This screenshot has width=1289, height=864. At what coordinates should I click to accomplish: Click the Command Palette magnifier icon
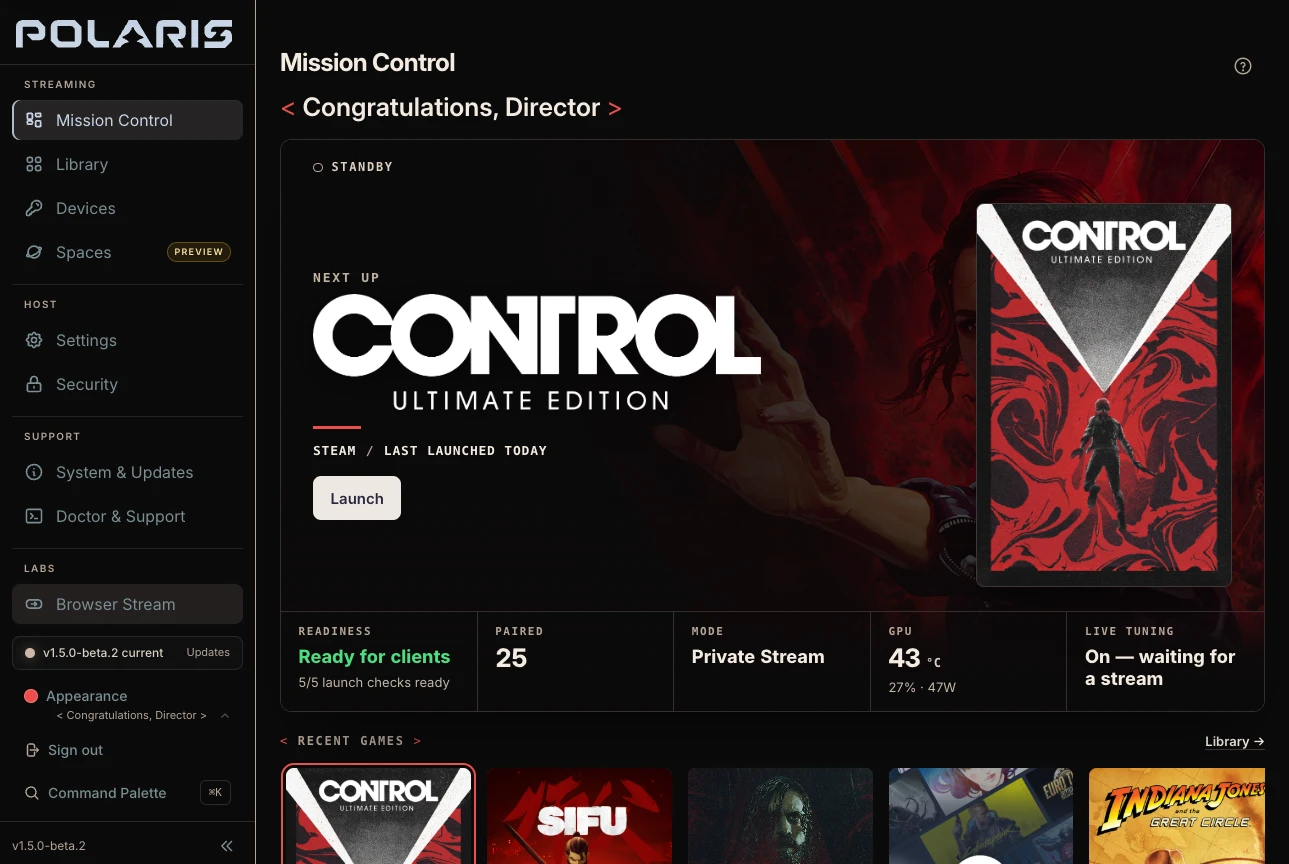click(x=32, y=793)
